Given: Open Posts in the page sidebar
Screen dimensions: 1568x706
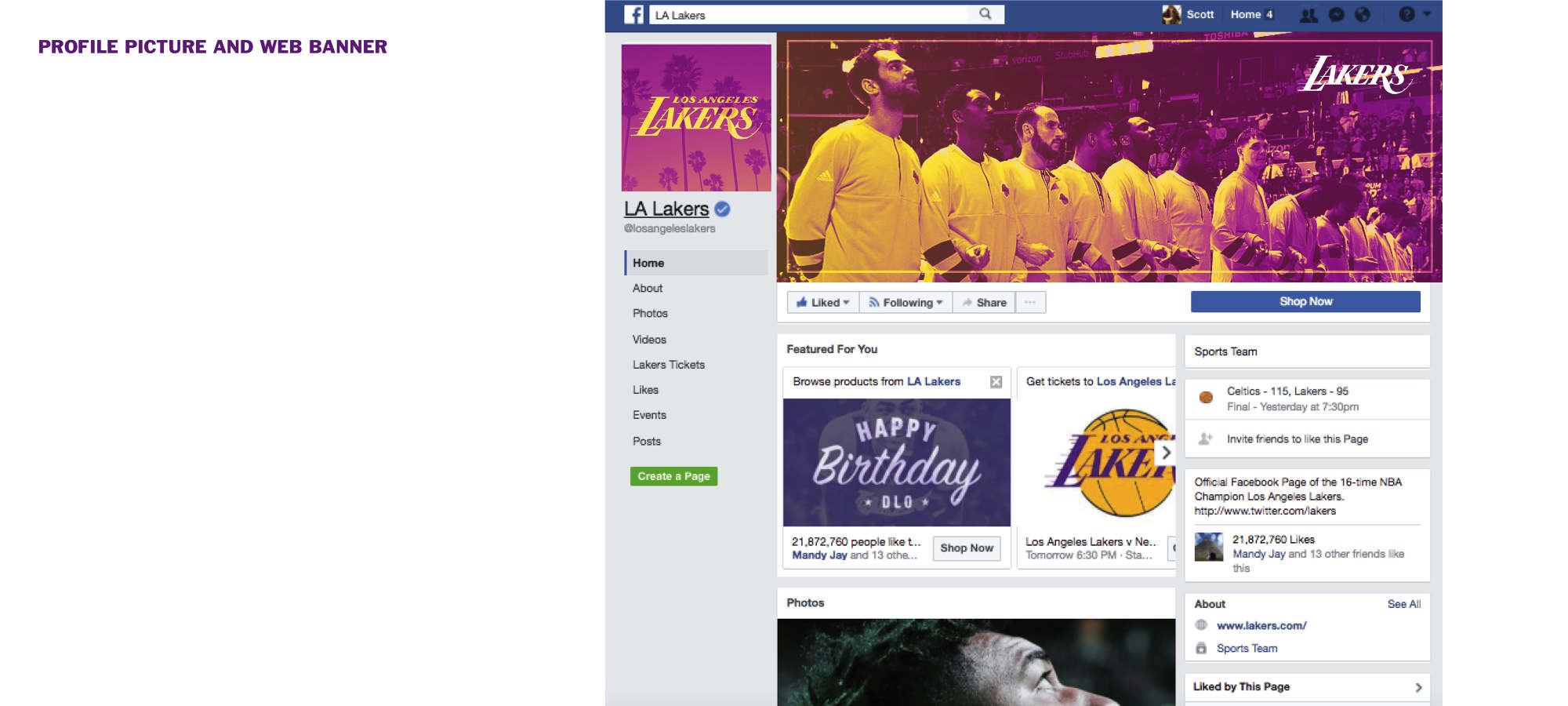Looking at the screenshot, I should (x=646, y=442).
